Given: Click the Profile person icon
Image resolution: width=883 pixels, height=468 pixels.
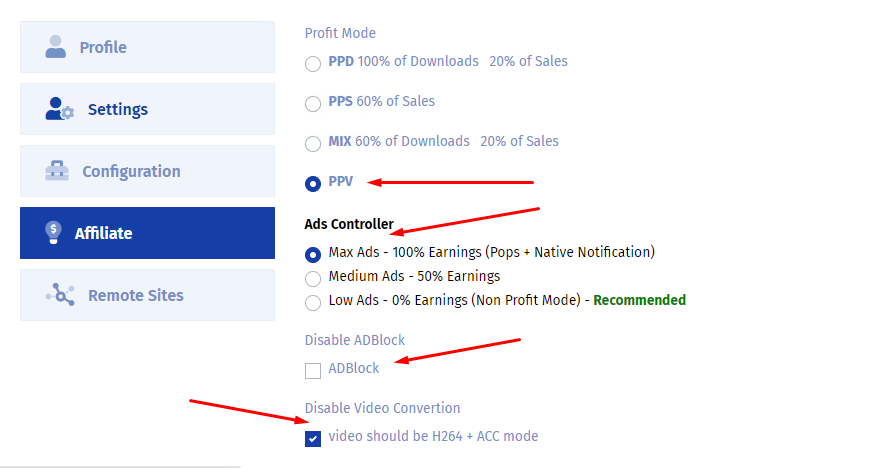Looking at the screenshot, I should point(56,47).
